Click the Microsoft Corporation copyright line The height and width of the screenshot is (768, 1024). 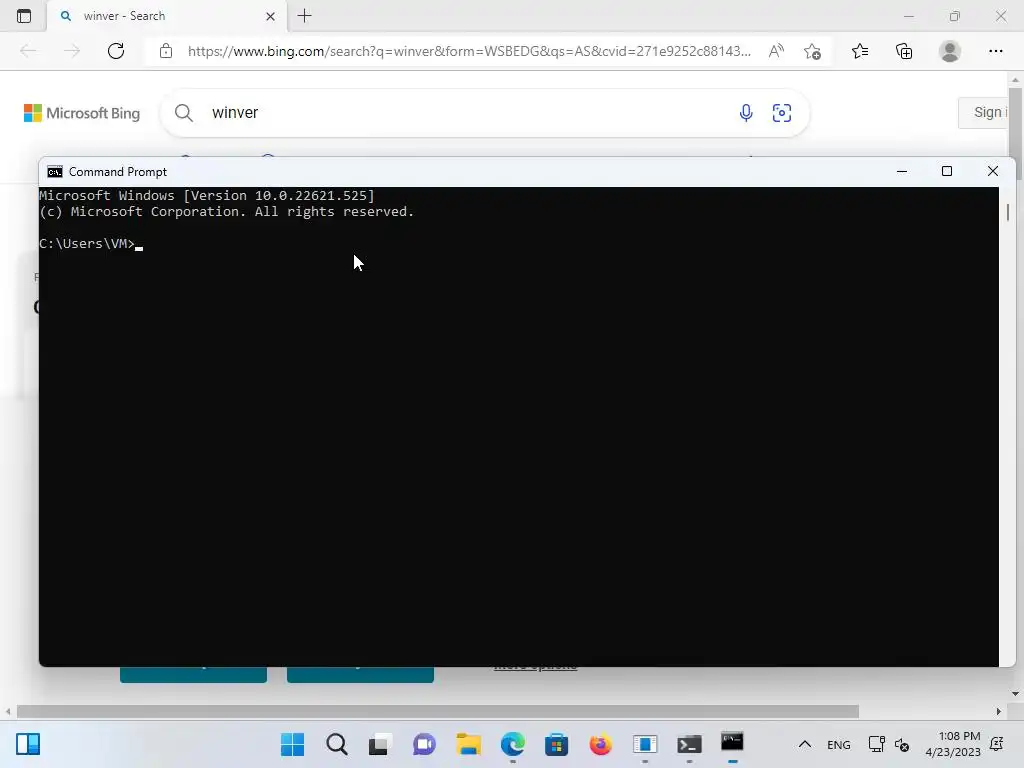pyautogui.click(x=227, y=212)
